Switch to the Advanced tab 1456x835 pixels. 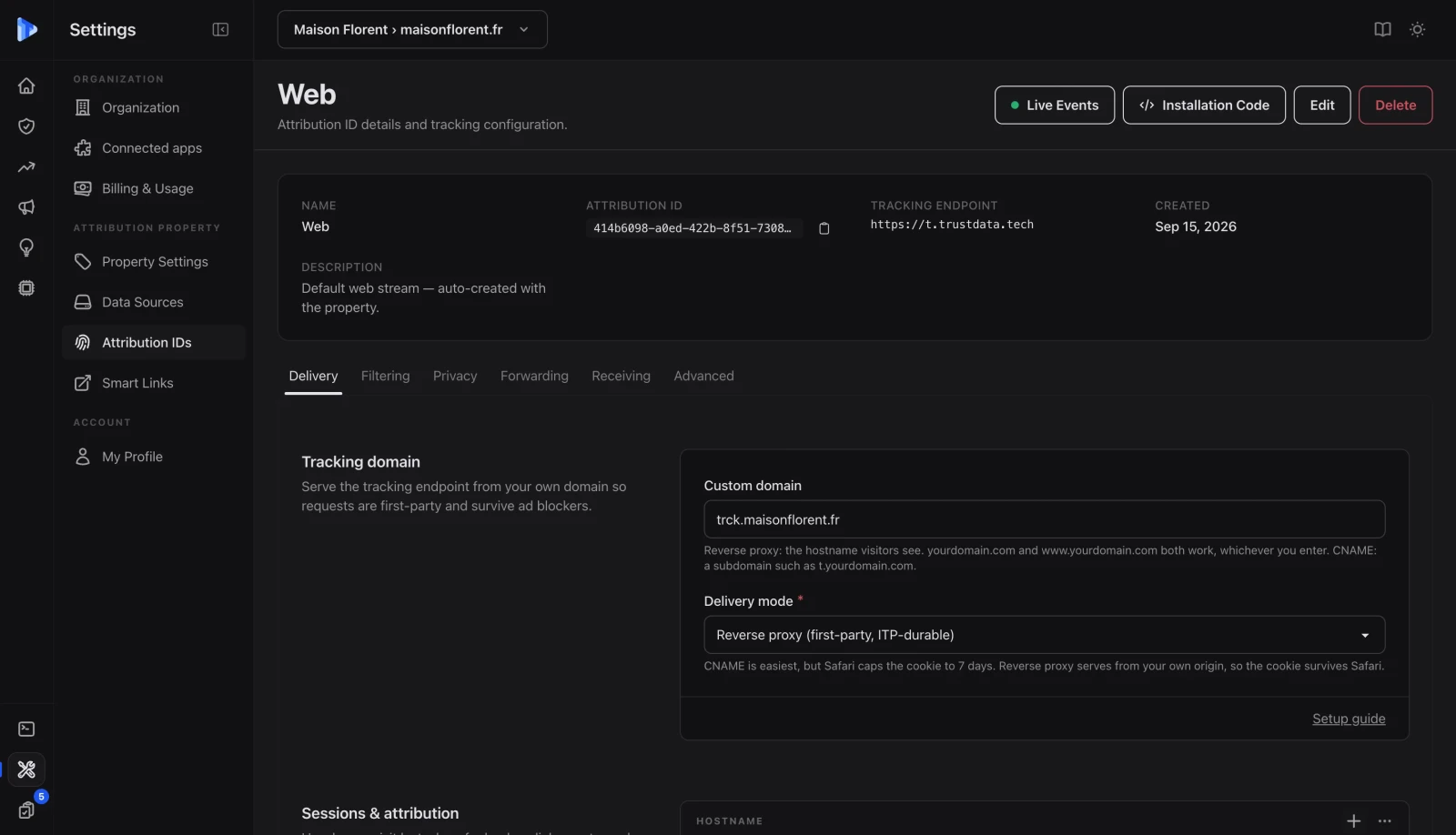tap(703, 376)
